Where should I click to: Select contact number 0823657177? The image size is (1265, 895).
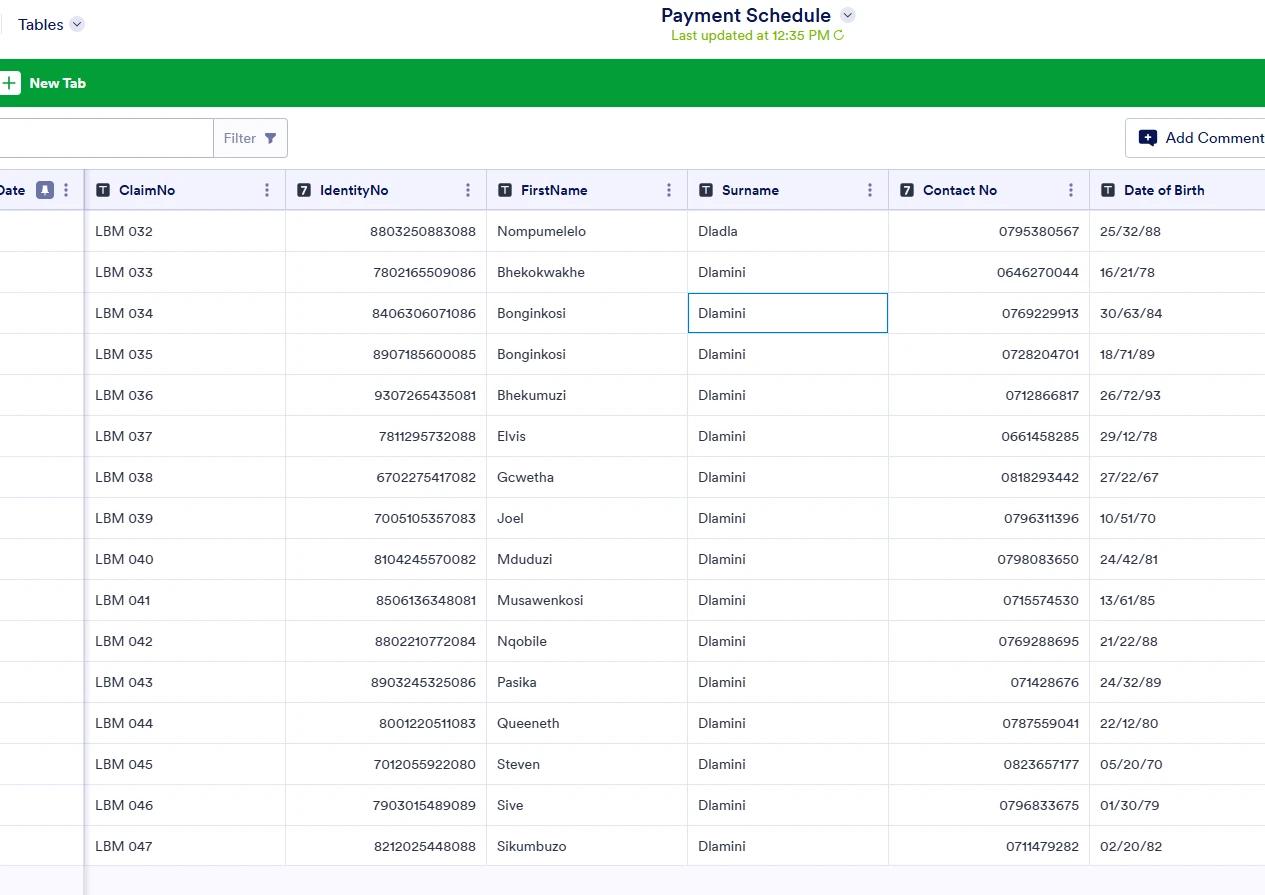point(989,764)
